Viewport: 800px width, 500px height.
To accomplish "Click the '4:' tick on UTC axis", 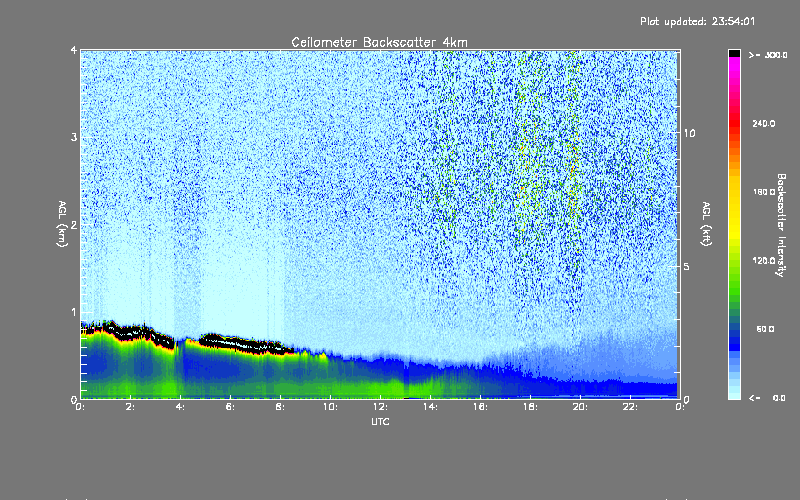I will click(x=180, y=407).
